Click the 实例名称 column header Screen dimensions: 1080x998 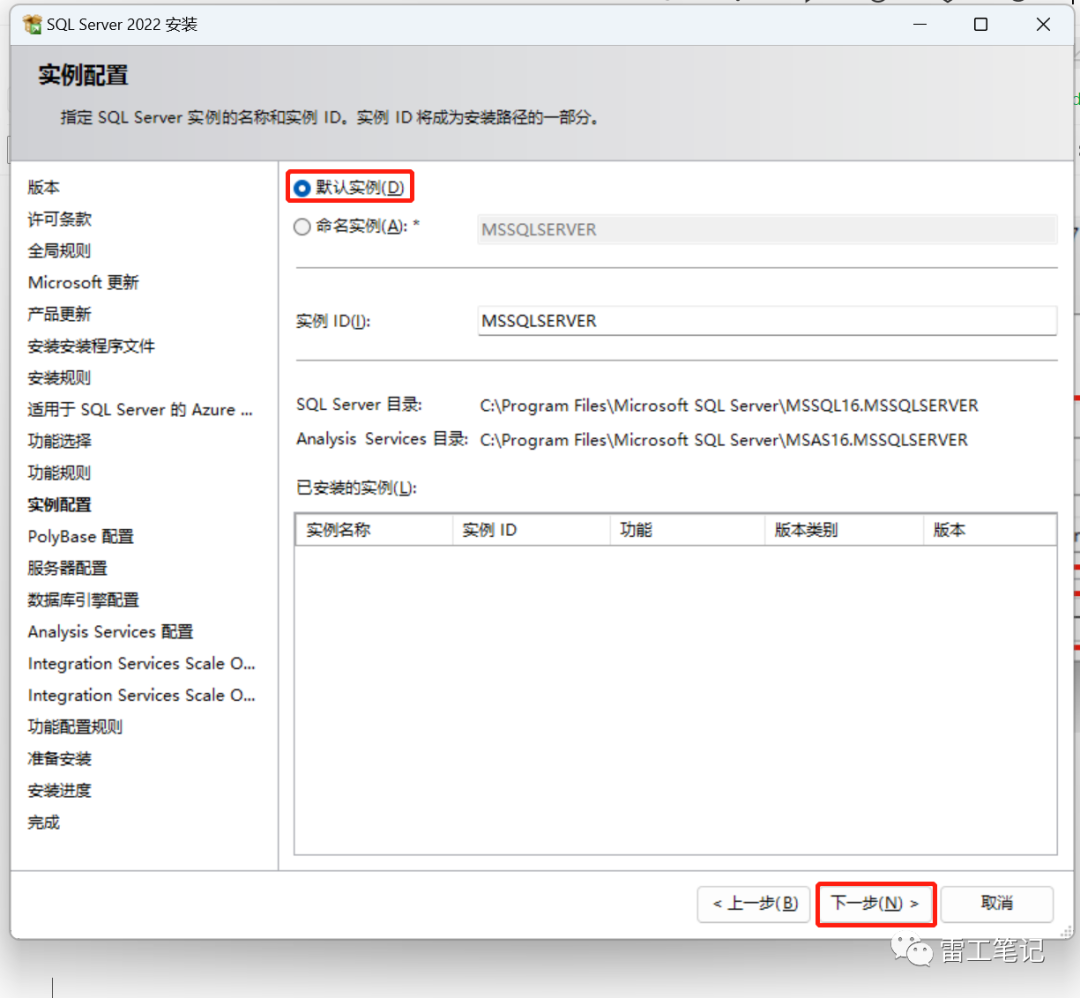pyautogui.click(x=374, y=530)
